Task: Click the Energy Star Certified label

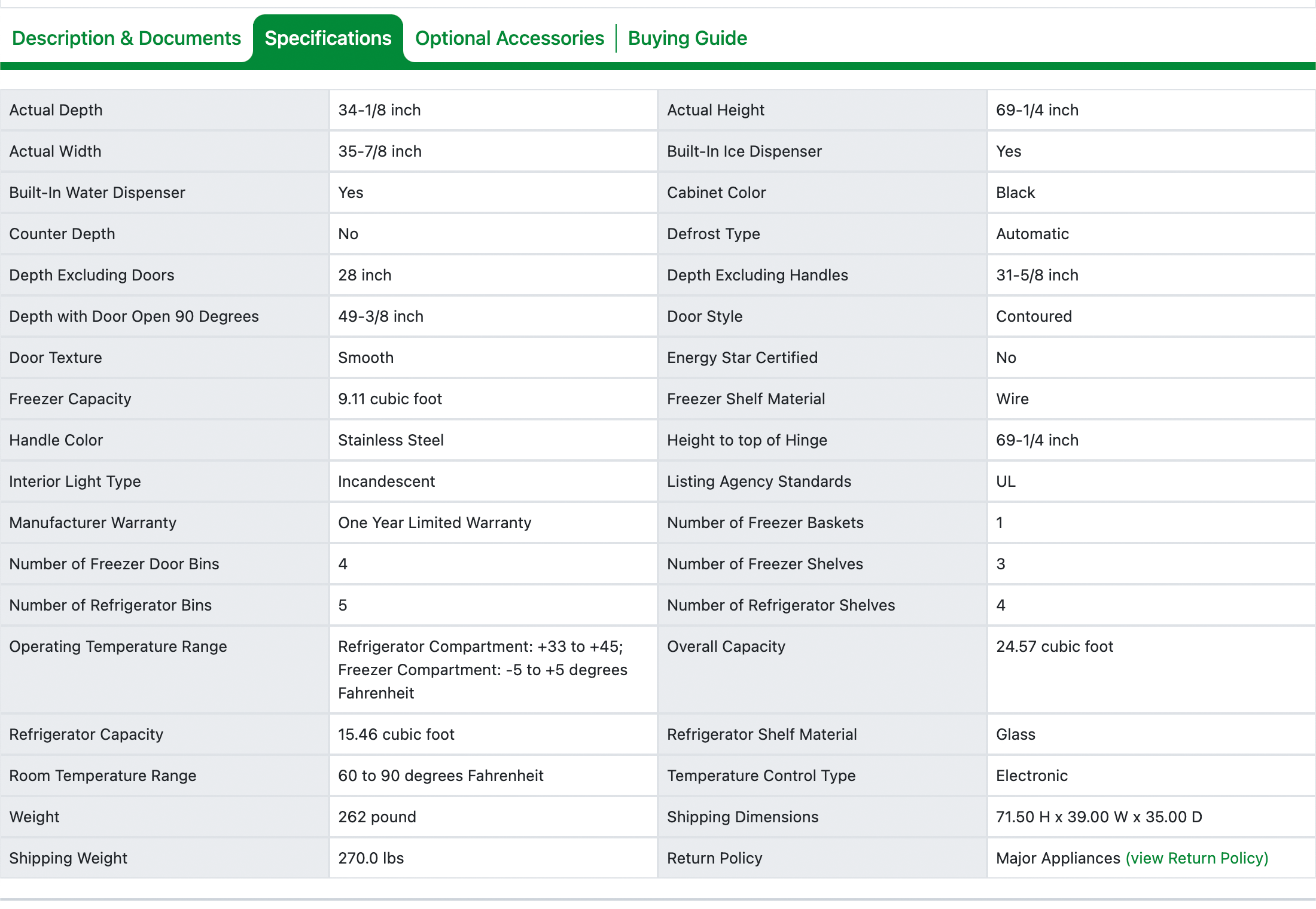Action: tap(742, 358)
